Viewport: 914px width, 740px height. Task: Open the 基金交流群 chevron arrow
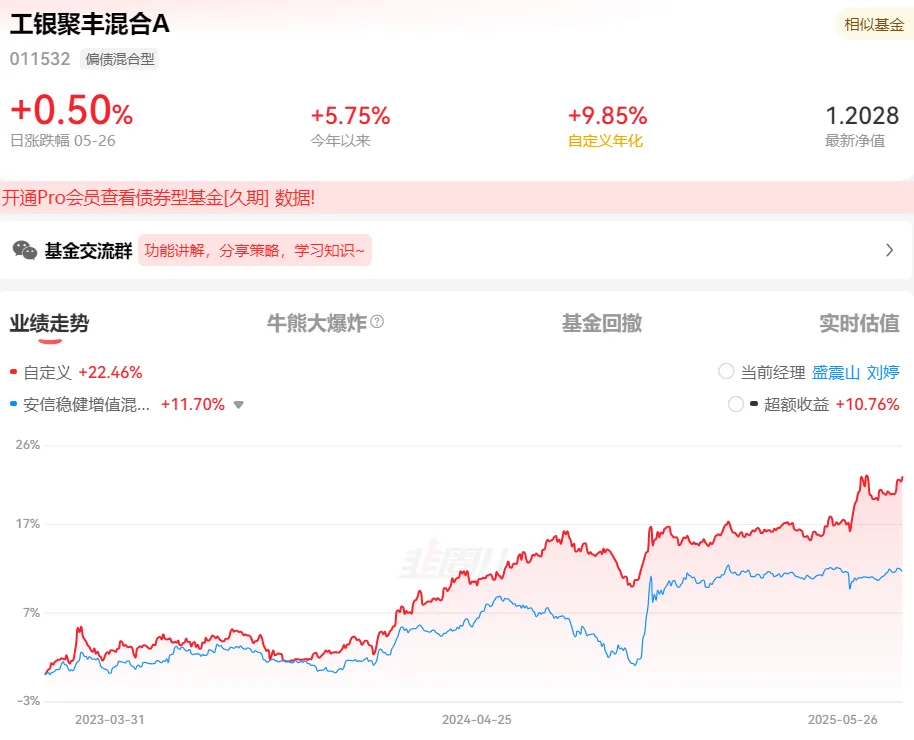click(x=890, y=250)
